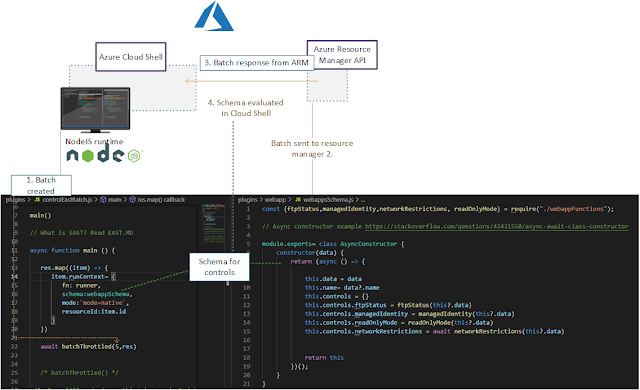
Task: Open the controlEastBatch.js breadcrumb dropdown
Action: click(x=67, y=199)
